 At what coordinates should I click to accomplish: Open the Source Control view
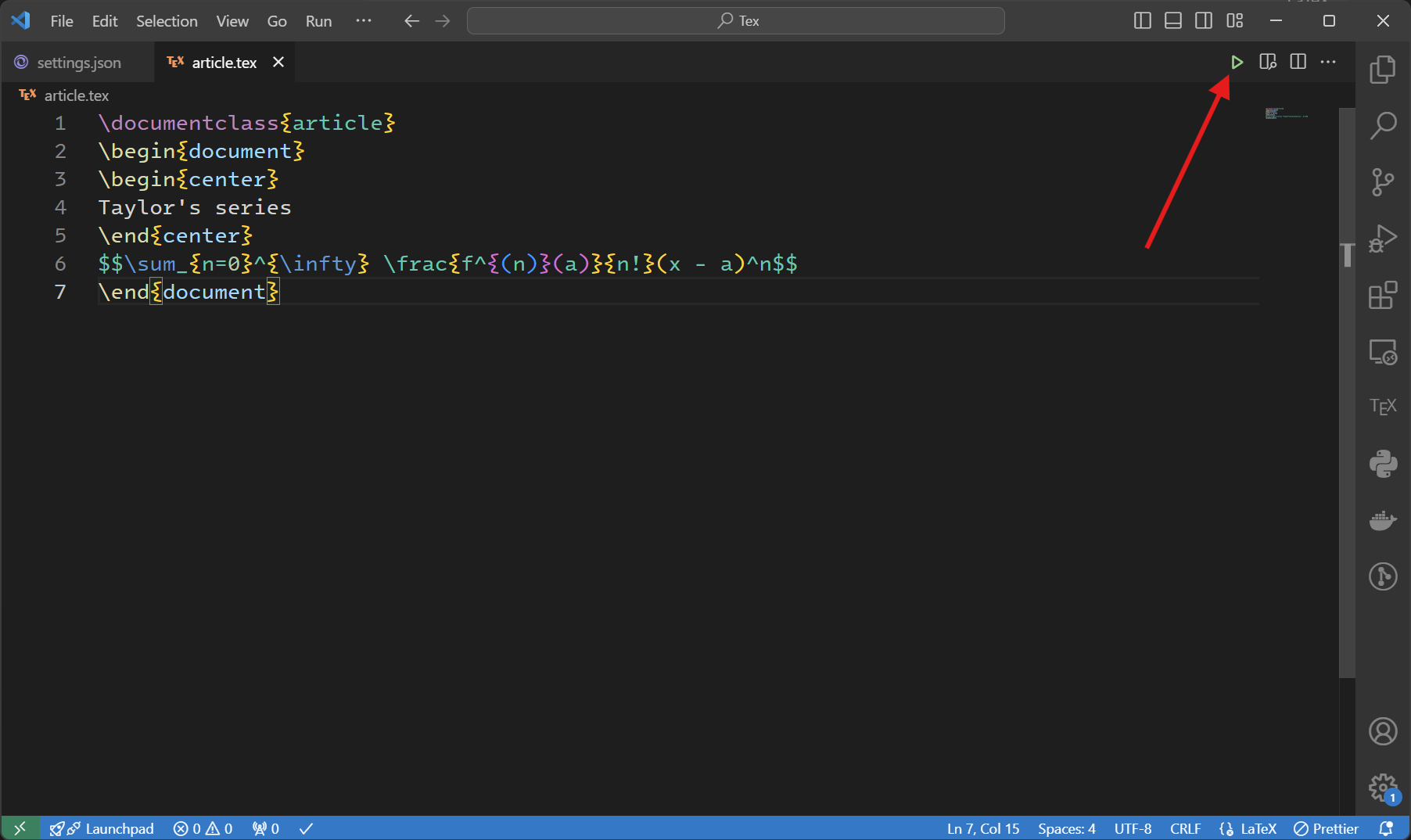1382,182
